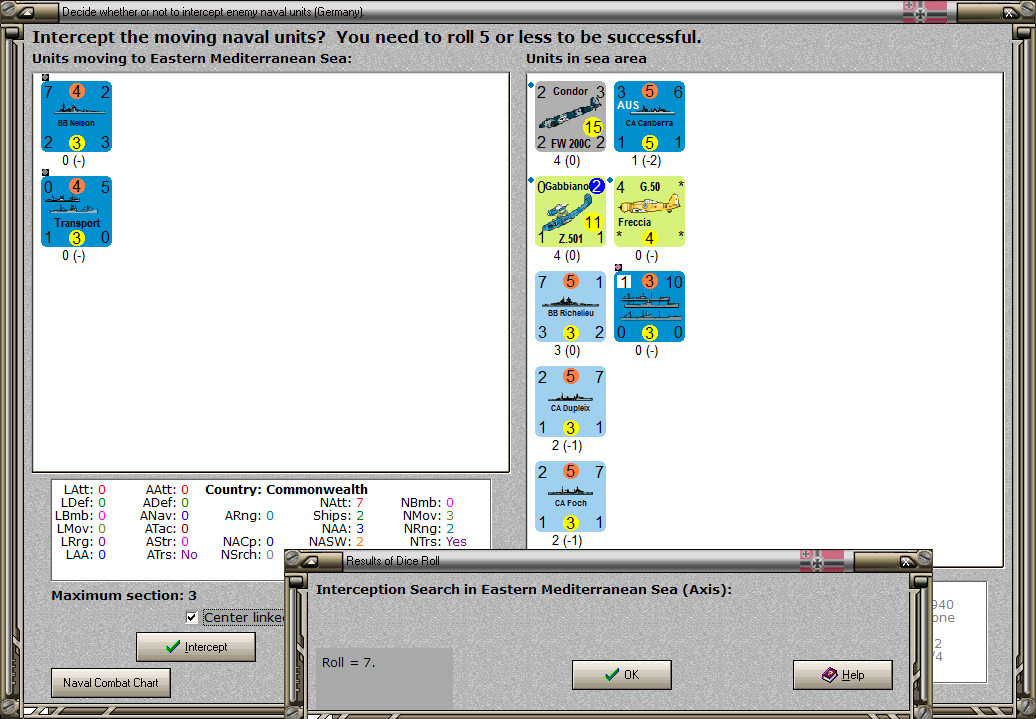Open system menu icon of Results of Dice Roll
1036x719 pixels.
click(312, 560)
